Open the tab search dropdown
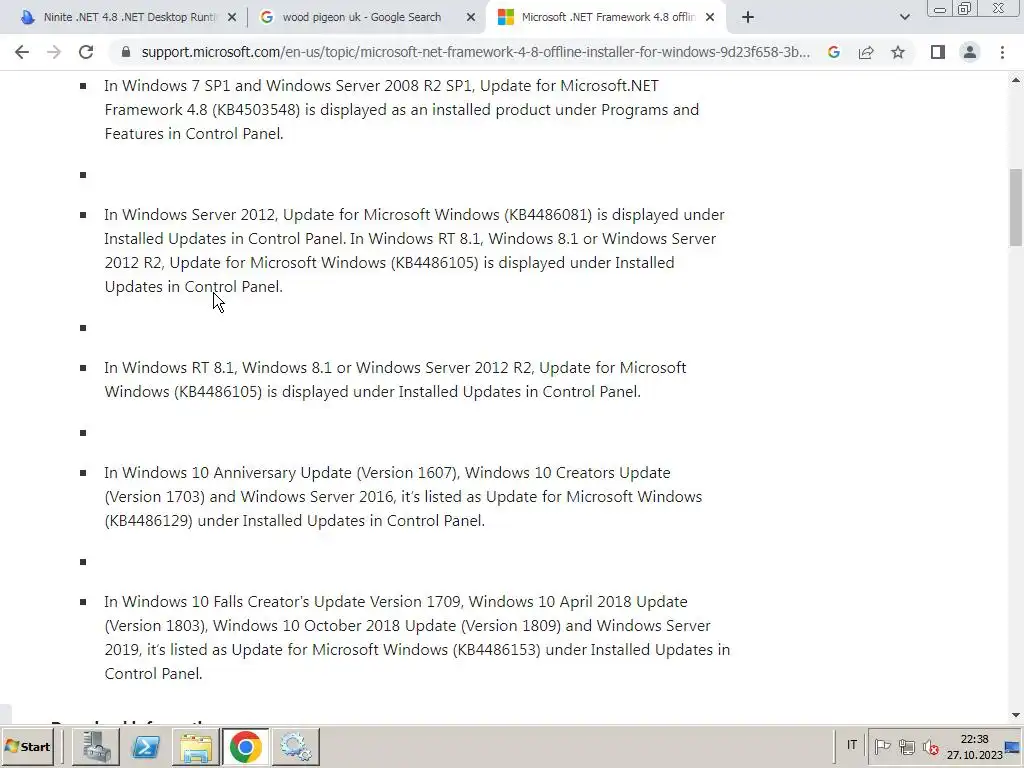This screenshot has width=1024, height=768. coord(904,18)
